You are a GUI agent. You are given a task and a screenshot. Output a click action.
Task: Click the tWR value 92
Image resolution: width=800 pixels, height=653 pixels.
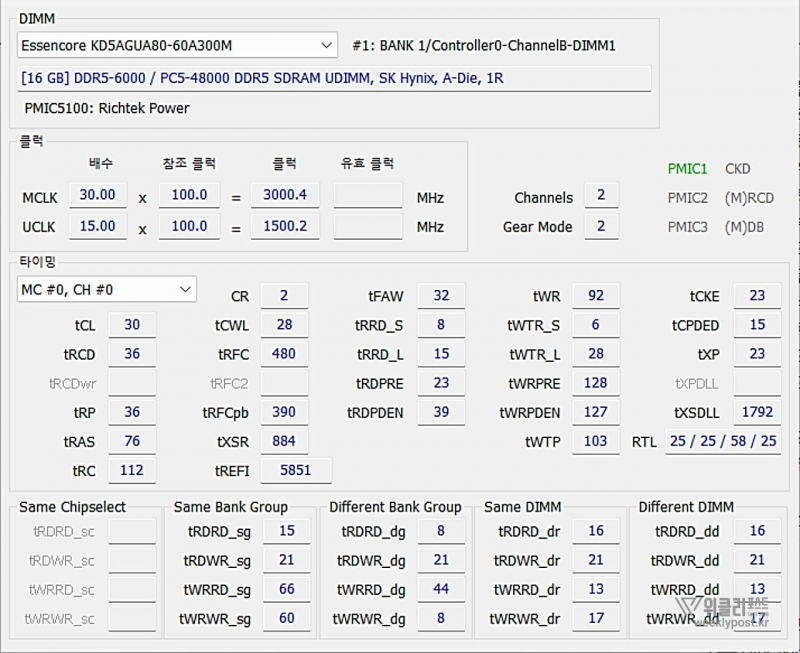(x=596, y=296)
